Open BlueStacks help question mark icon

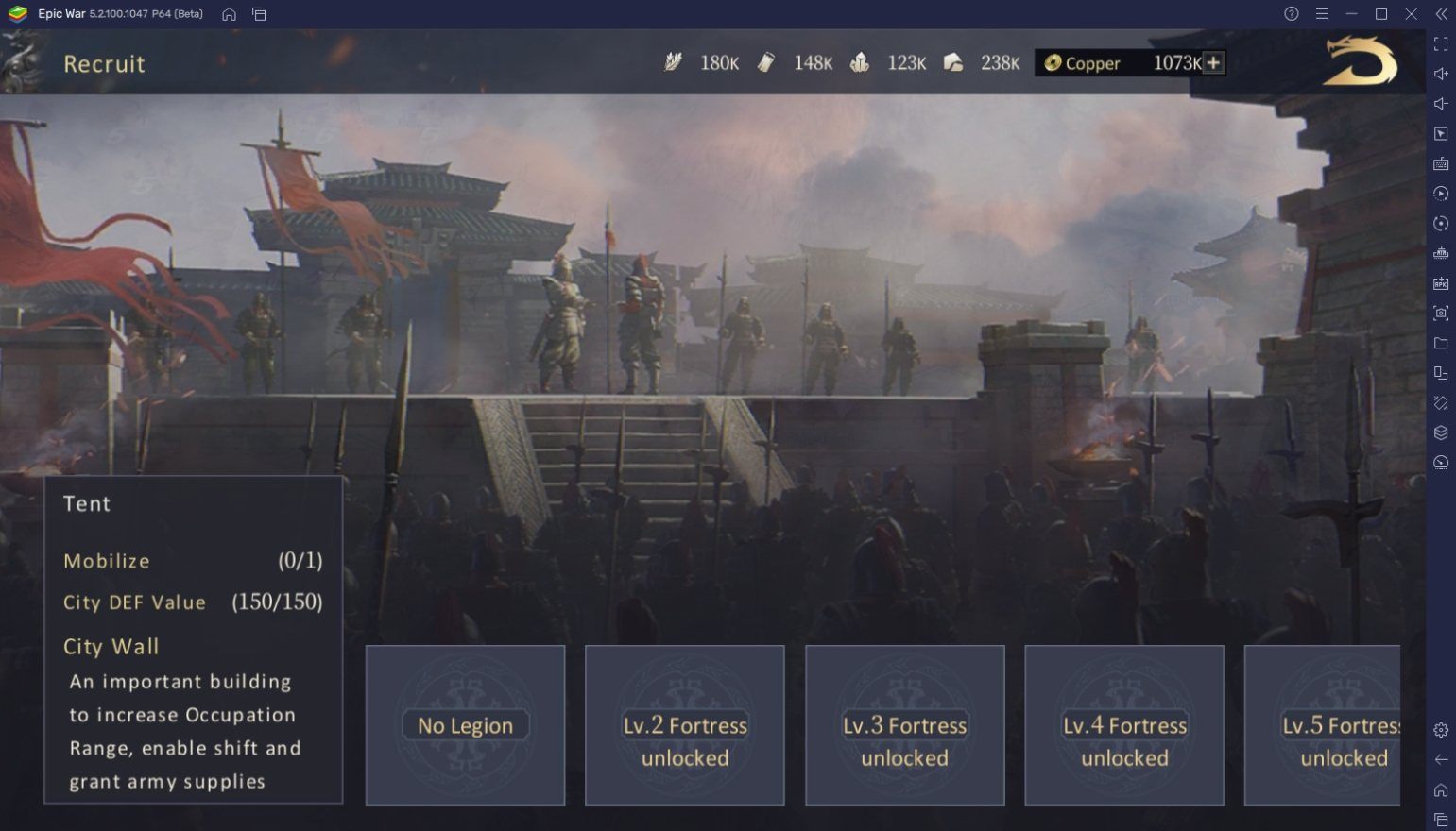tap(1292, 14)
